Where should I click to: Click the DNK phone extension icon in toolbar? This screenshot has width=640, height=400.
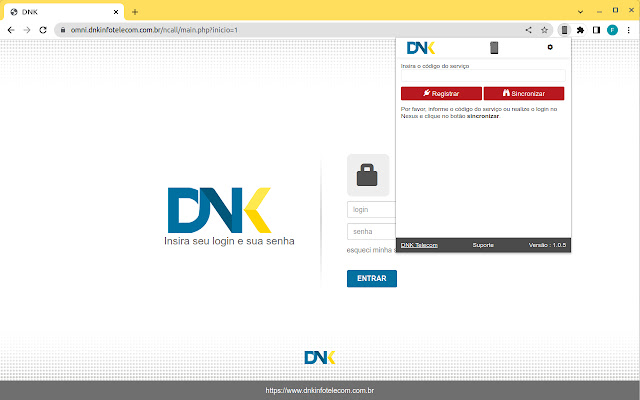(x=564, y=30)
